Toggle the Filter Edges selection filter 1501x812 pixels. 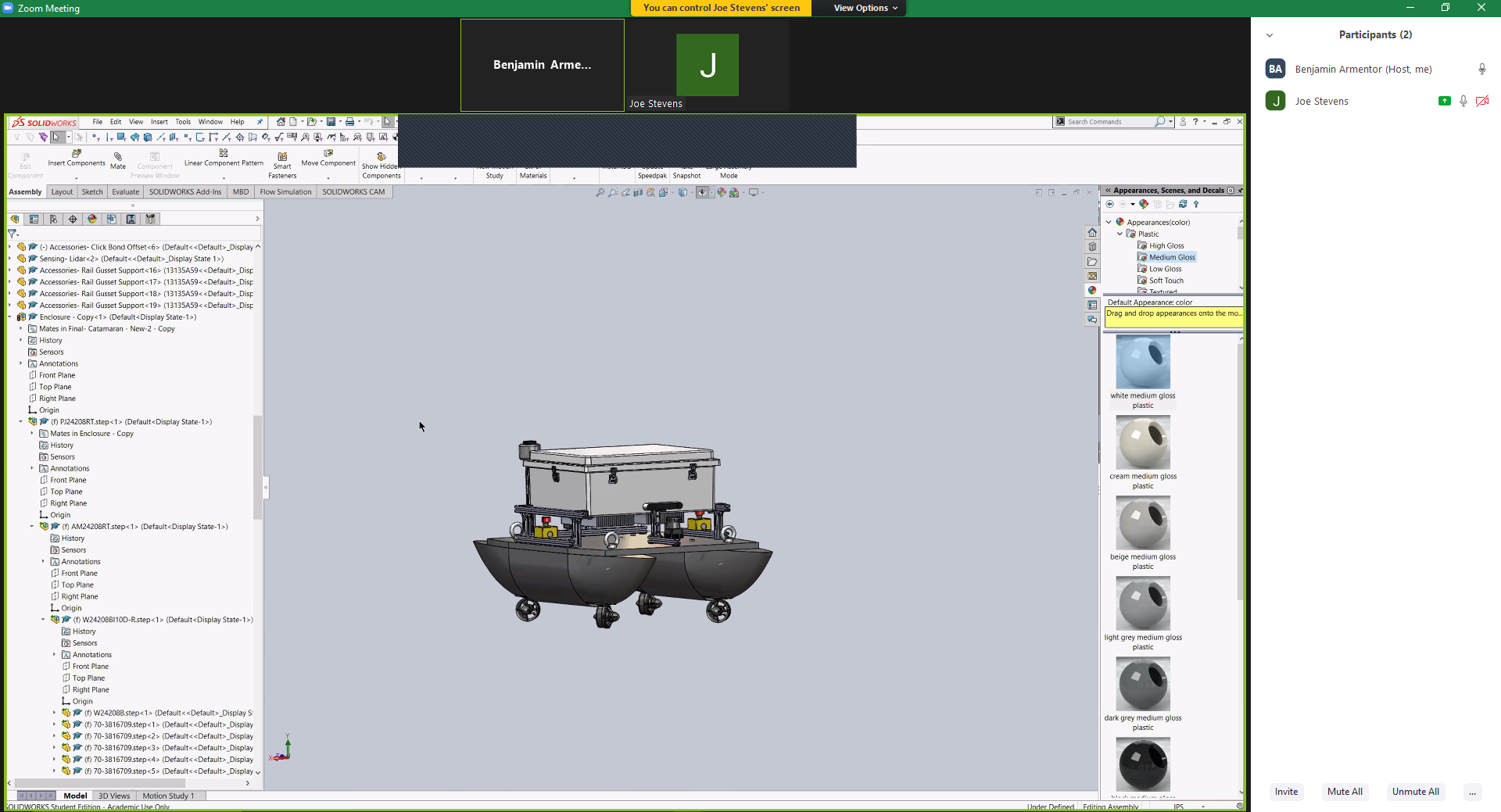(108, 138)
